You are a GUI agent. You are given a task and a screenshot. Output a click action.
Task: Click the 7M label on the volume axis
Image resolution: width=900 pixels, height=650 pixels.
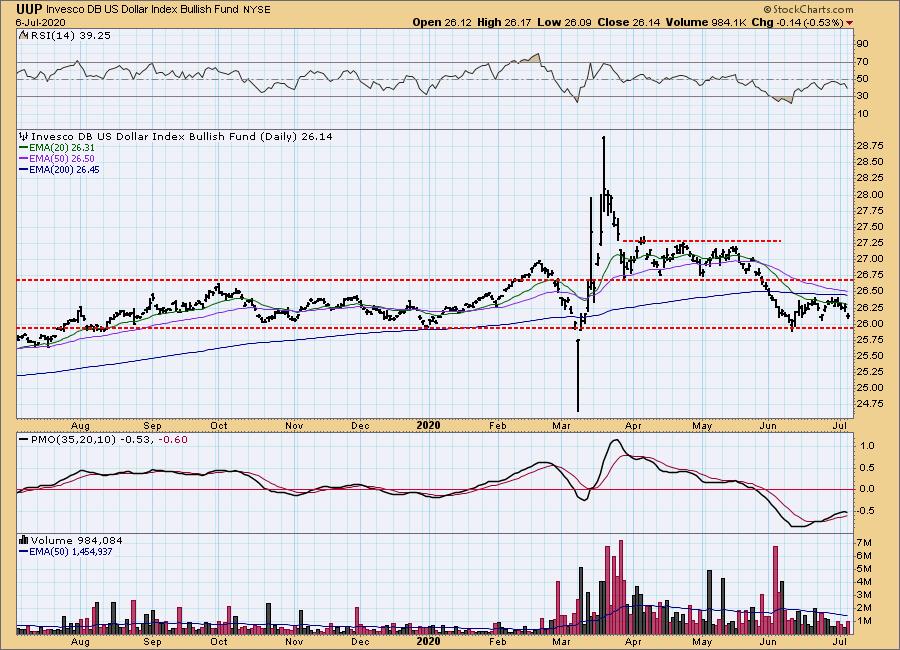(864, 543)
